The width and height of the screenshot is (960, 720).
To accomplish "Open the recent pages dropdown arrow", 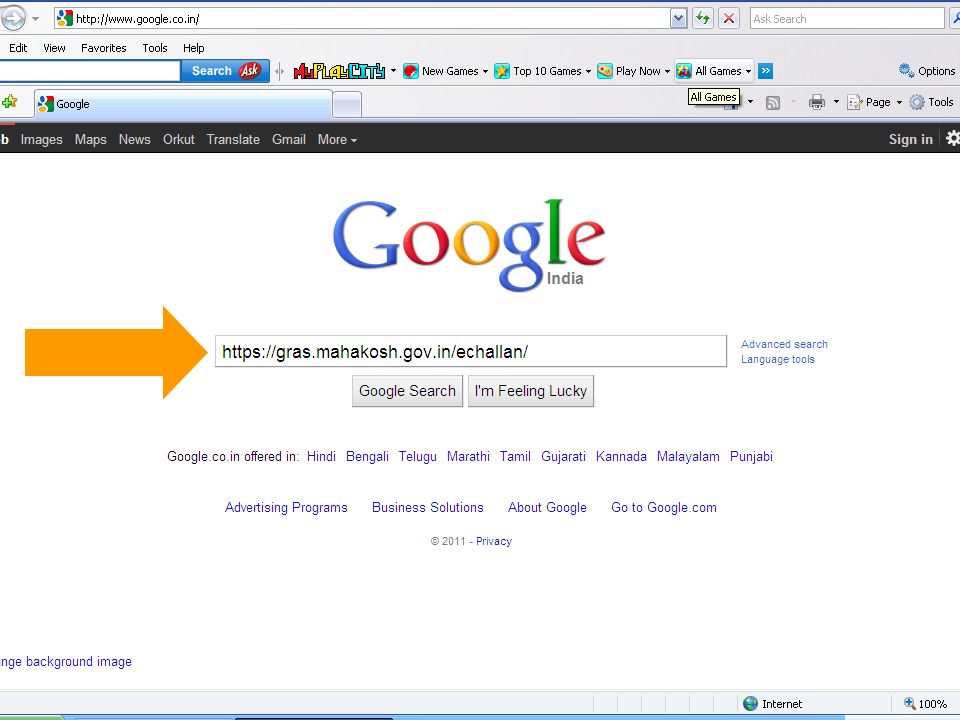I will (x=36, y=18).
